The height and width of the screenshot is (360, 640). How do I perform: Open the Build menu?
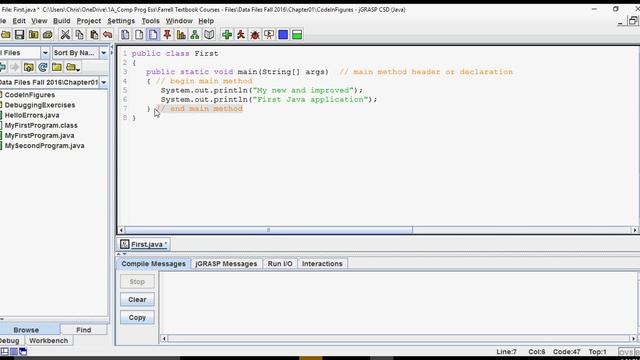point(62,21)
